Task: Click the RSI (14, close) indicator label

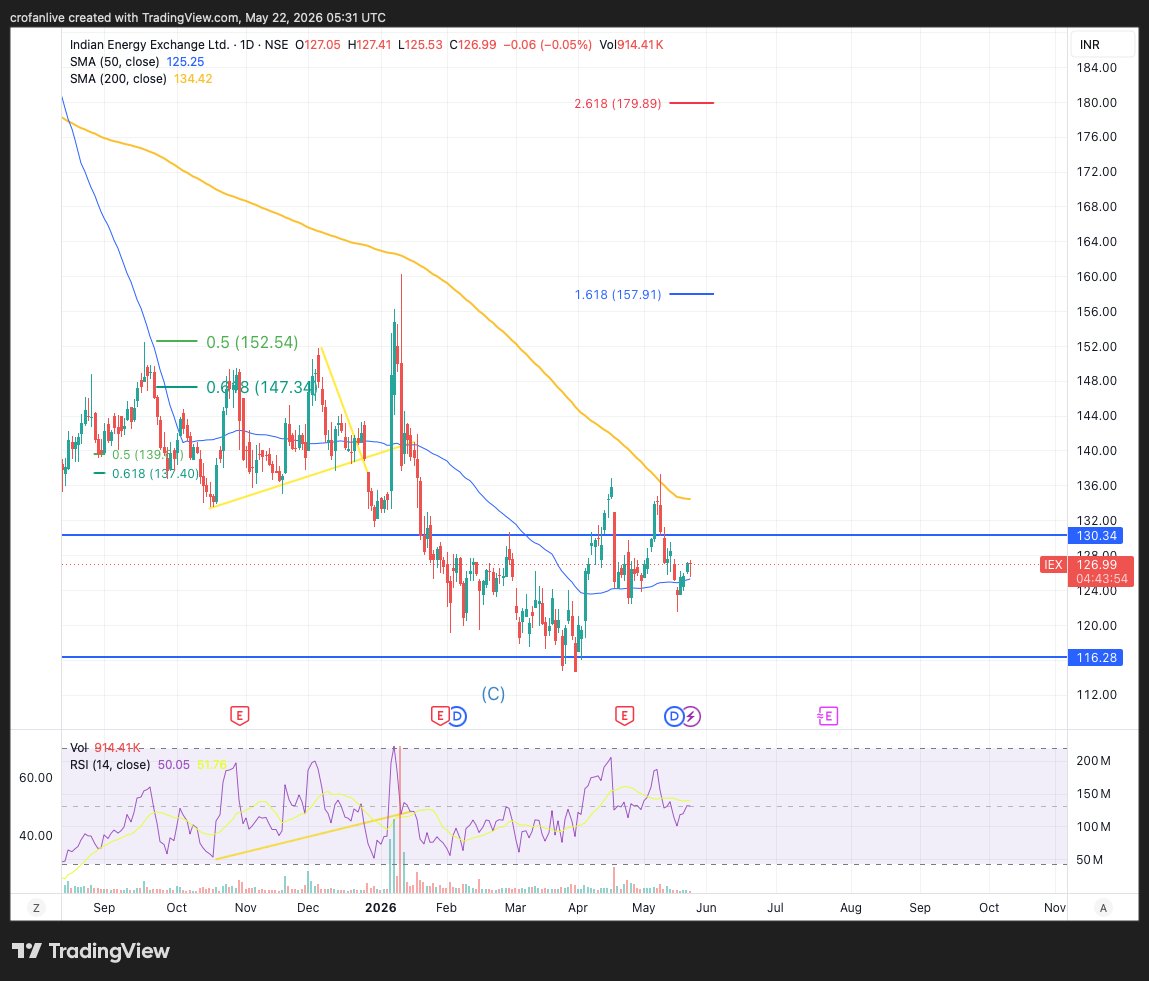Action: coord(110,765)
